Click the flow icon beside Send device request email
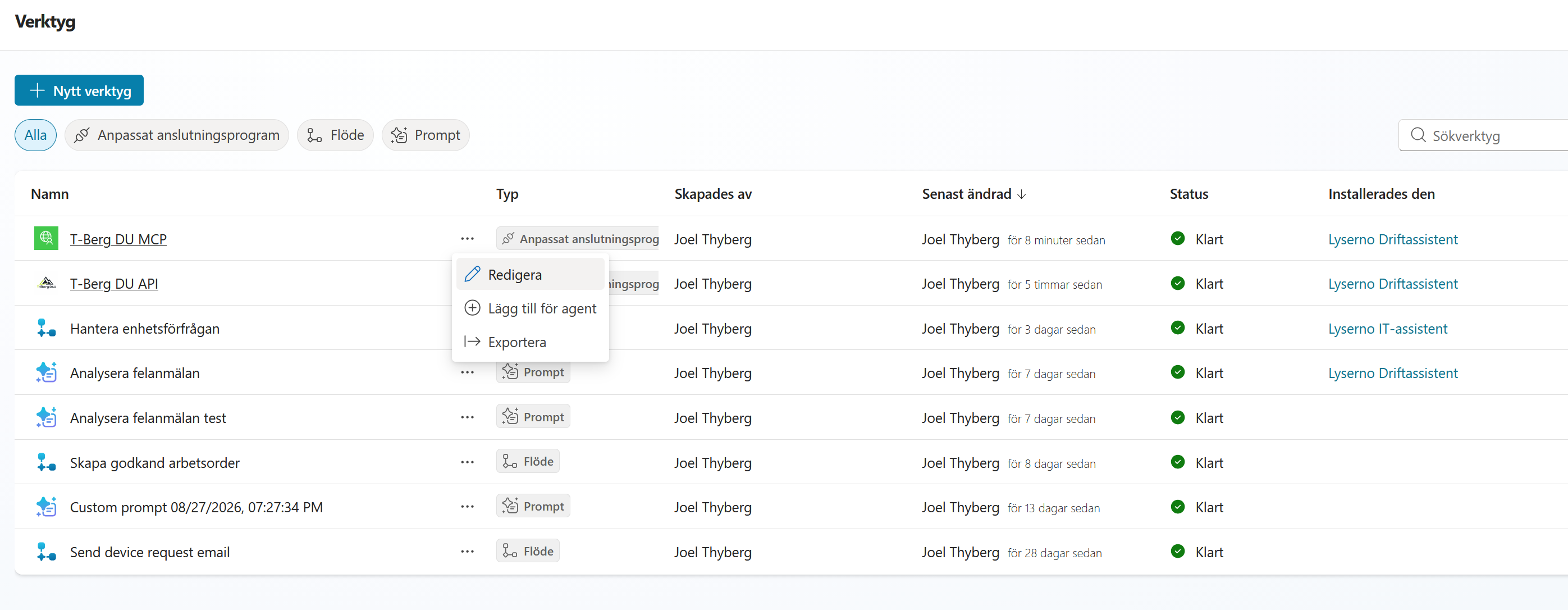Image resolution: width=1568 pixels, height=610 pixels. pos(46,552)
